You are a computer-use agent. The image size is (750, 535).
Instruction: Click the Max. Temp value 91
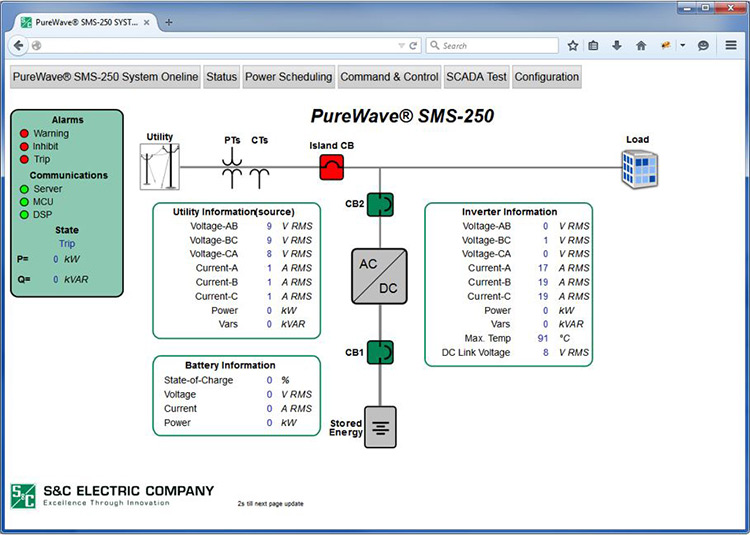[542, 338]
